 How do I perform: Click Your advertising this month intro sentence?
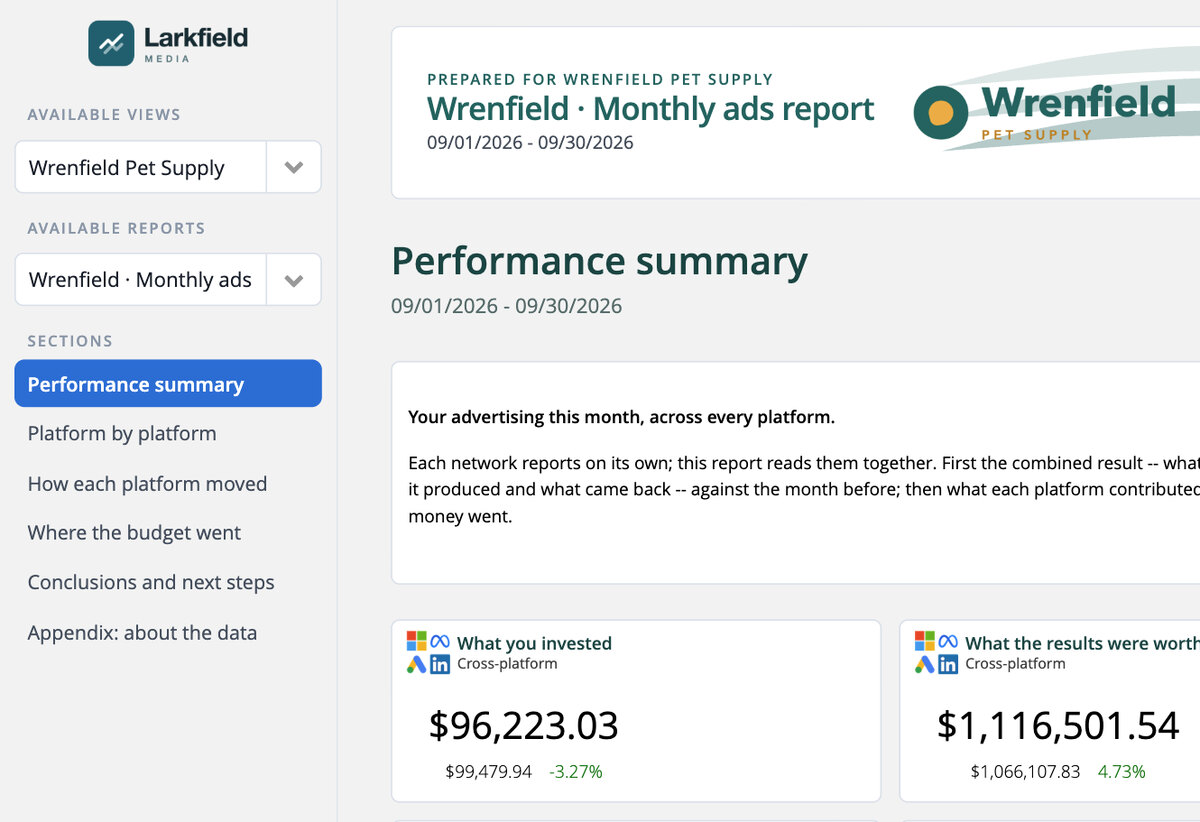click(621, 417)
